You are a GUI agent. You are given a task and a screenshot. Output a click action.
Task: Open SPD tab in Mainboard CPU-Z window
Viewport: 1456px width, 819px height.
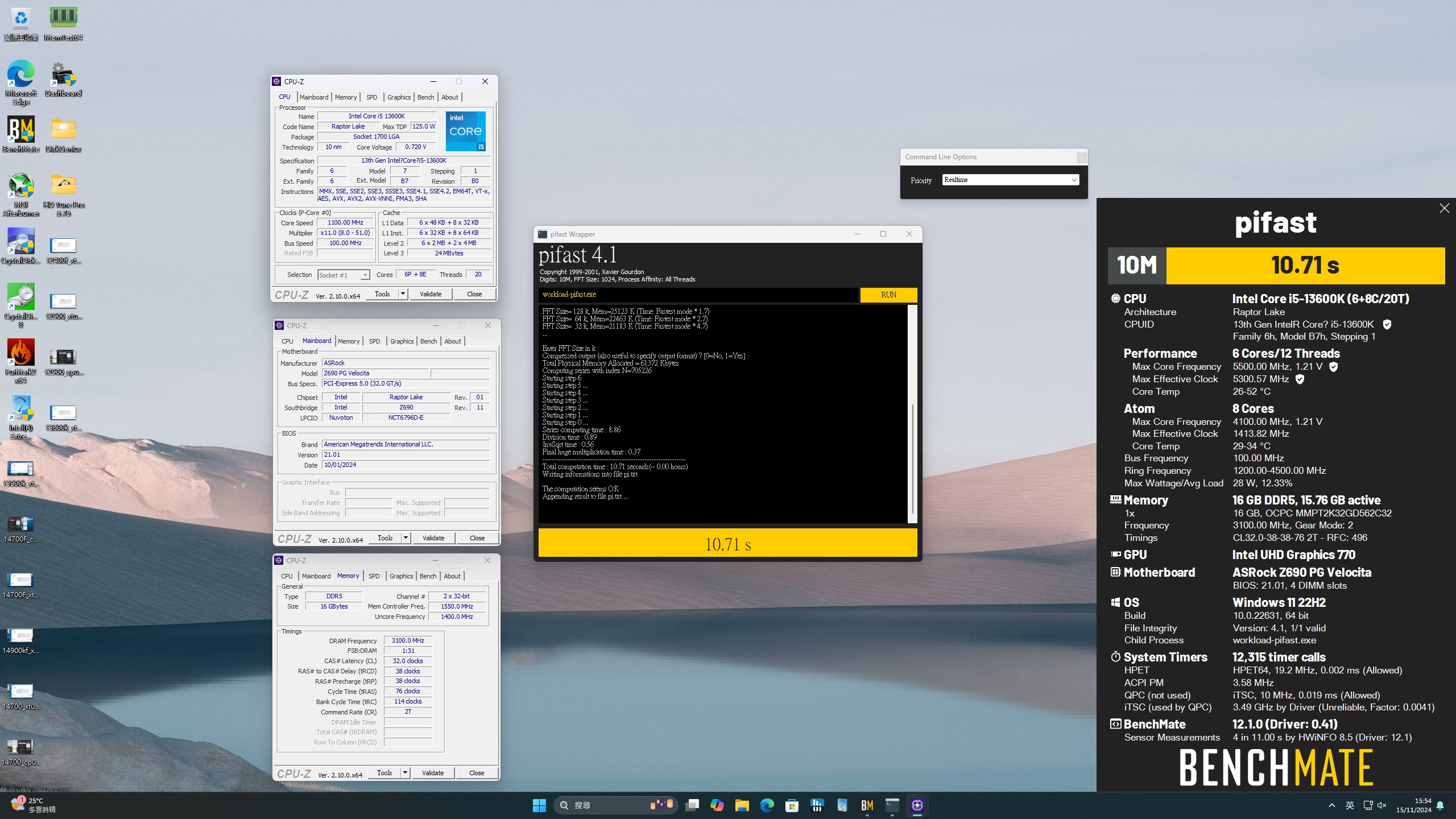[375, 341]
